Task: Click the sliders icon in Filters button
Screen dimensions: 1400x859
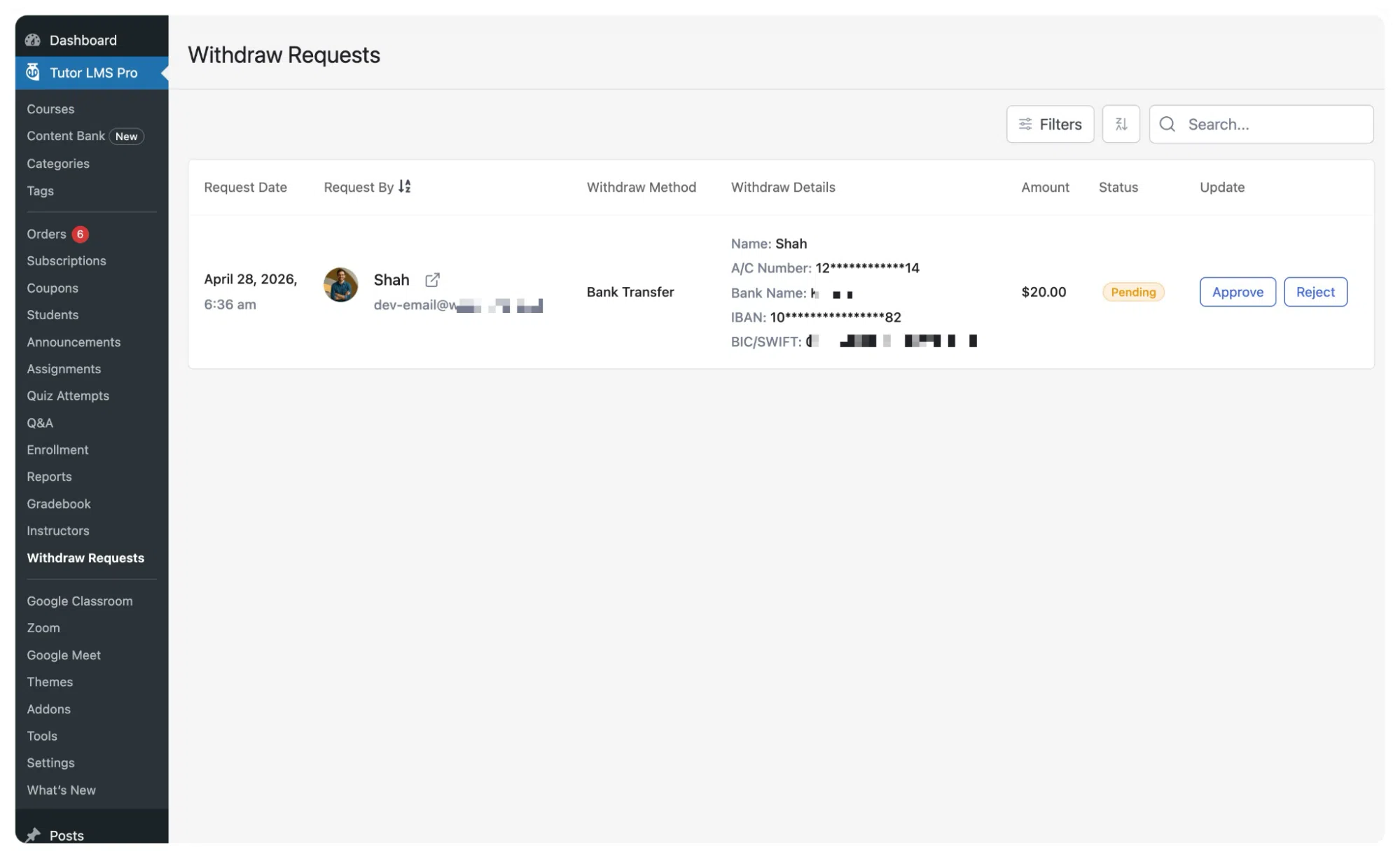Action: [x=1025, y=124]
